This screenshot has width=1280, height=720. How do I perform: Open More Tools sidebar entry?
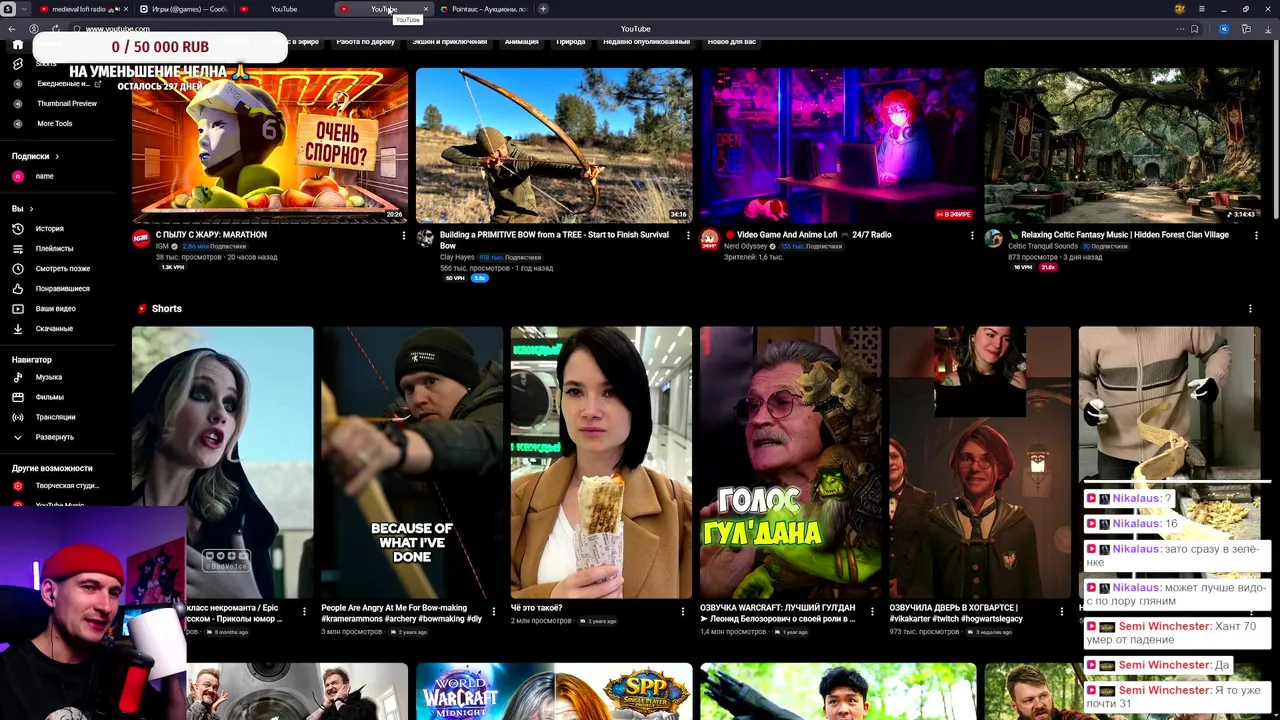pyautogui.click(x=43, y=124)
